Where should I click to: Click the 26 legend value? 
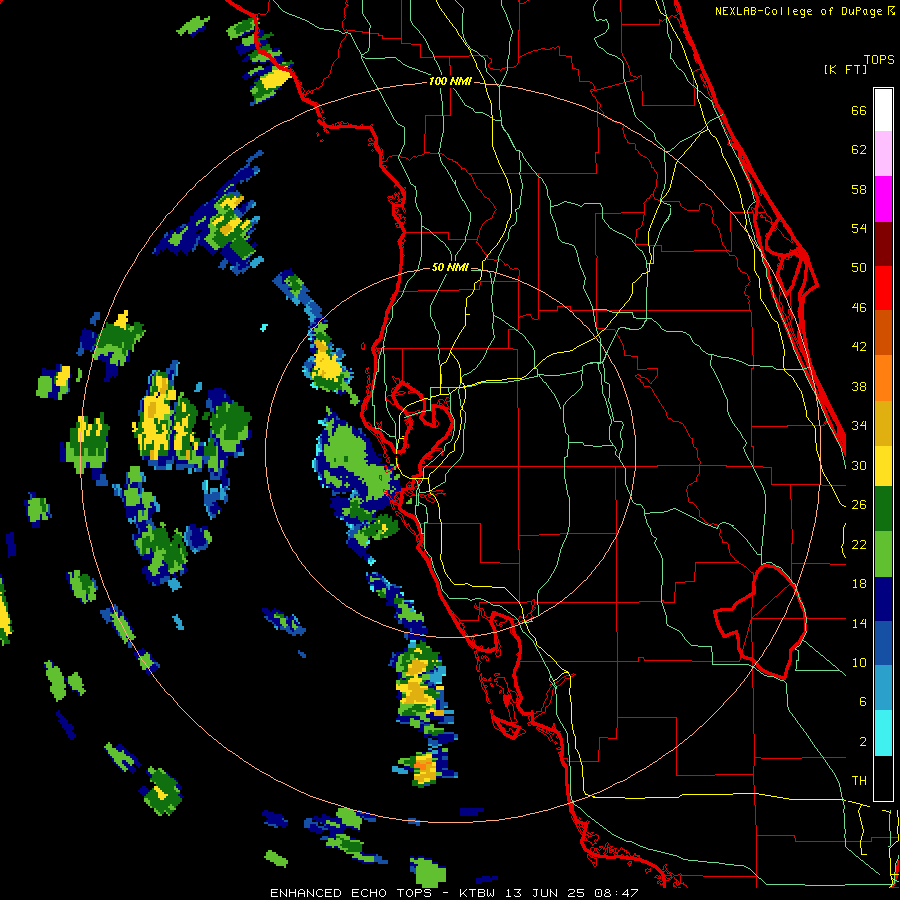859,505
